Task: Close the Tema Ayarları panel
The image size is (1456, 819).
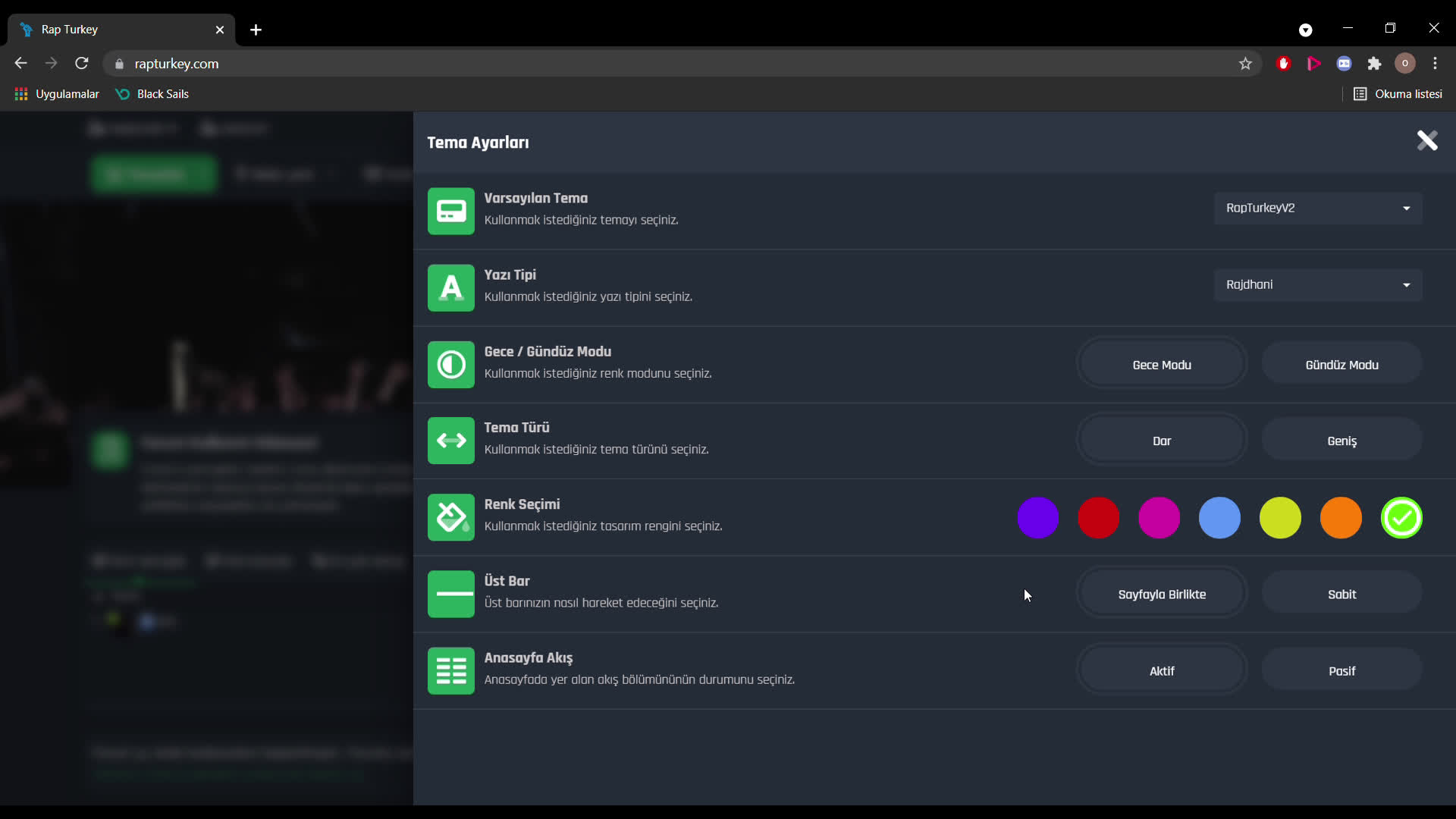Action: point(1427,140)
